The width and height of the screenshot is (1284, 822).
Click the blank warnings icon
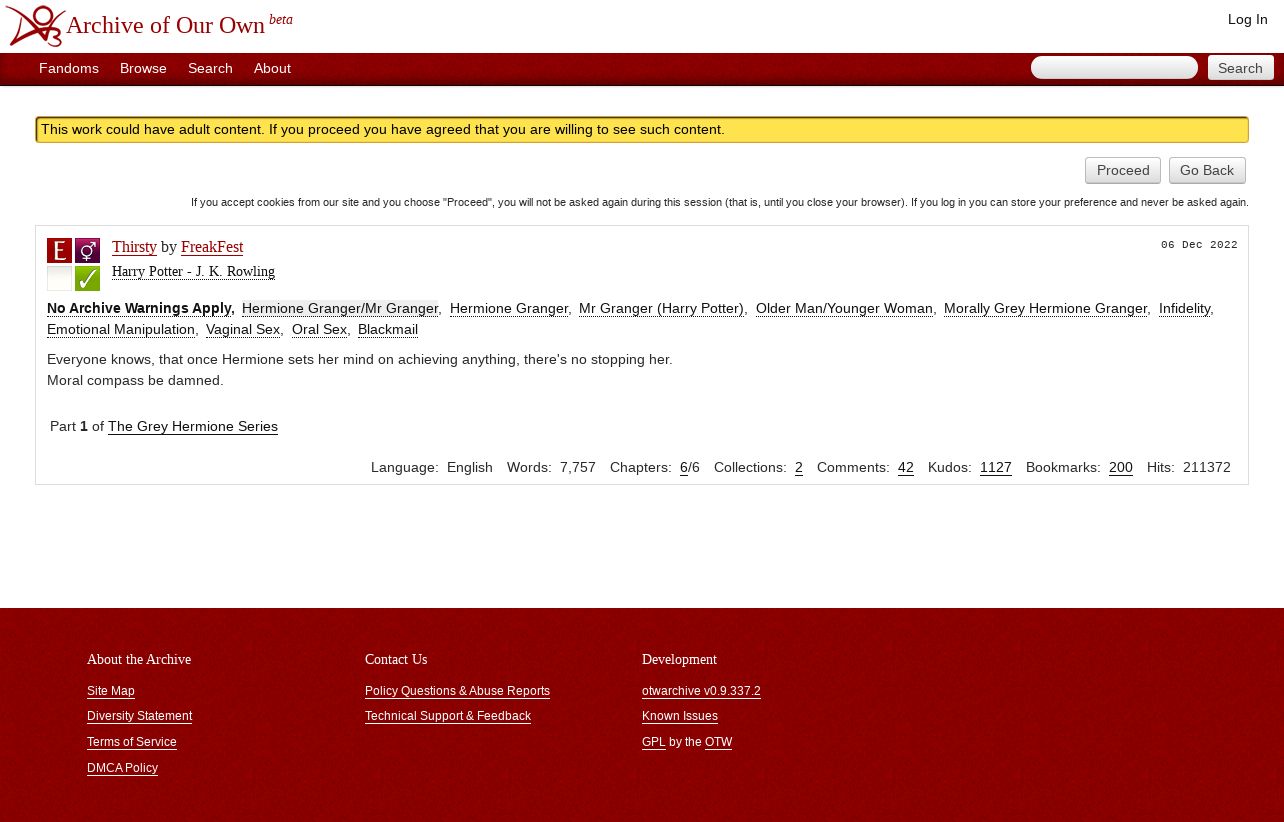[59, 278]
